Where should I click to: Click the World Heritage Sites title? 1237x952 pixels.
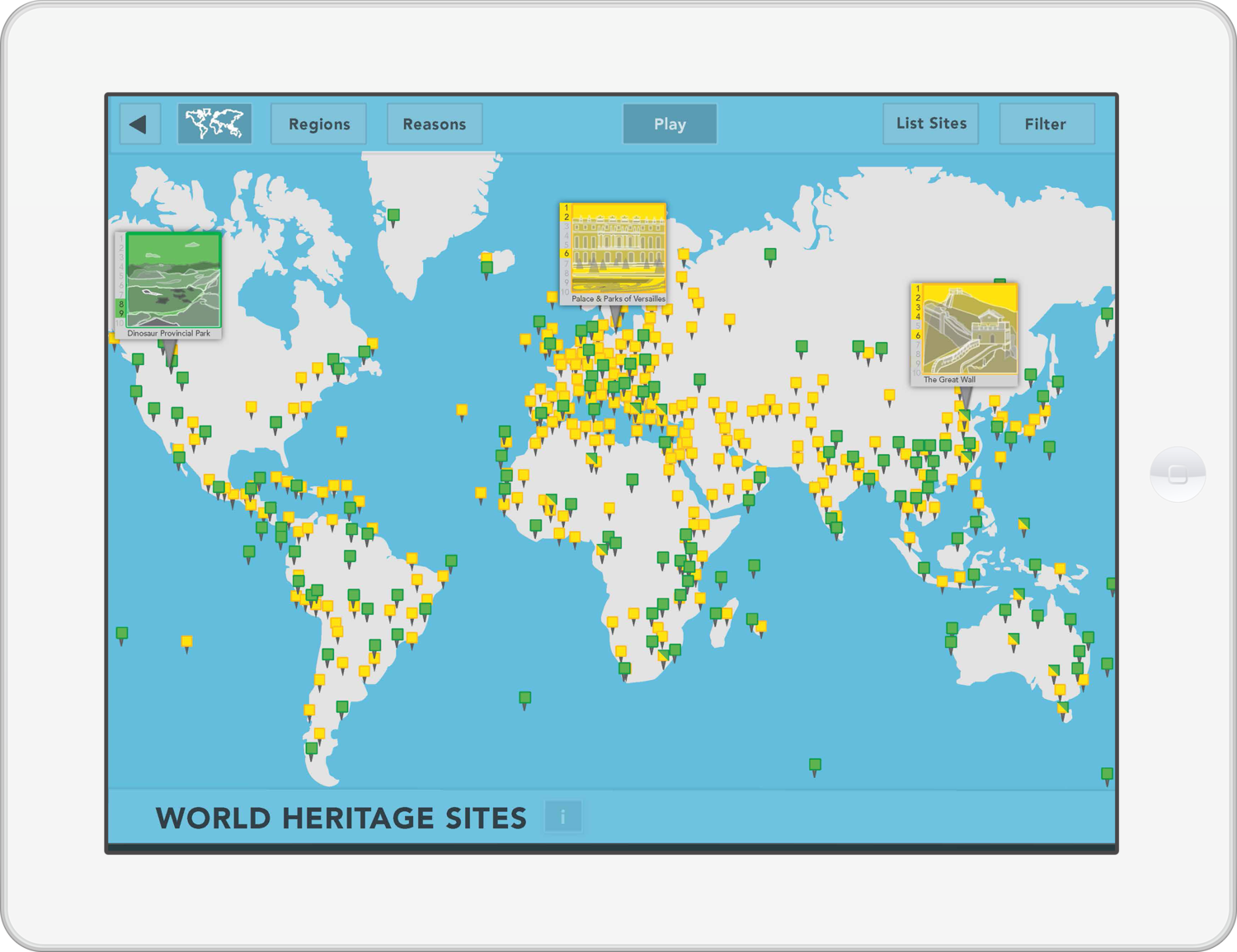tap(341, 818)
